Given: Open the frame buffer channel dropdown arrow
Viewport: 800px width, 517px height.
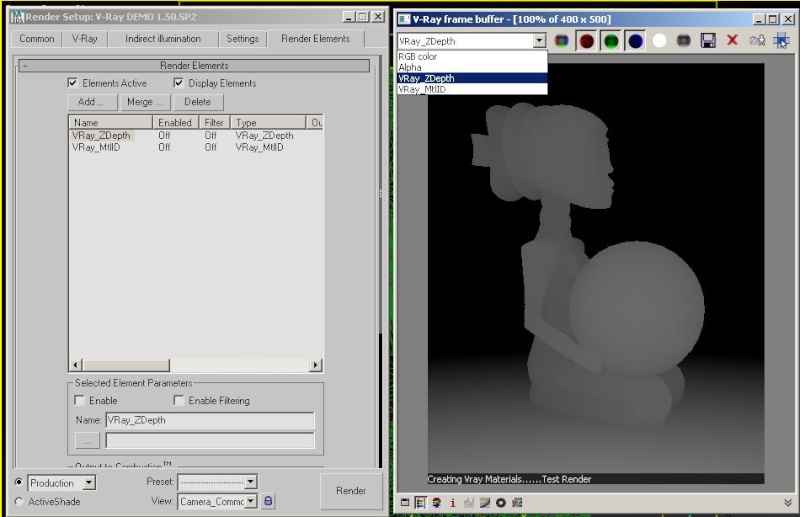Looking at the screenshot, I should (x=539, y=41).
